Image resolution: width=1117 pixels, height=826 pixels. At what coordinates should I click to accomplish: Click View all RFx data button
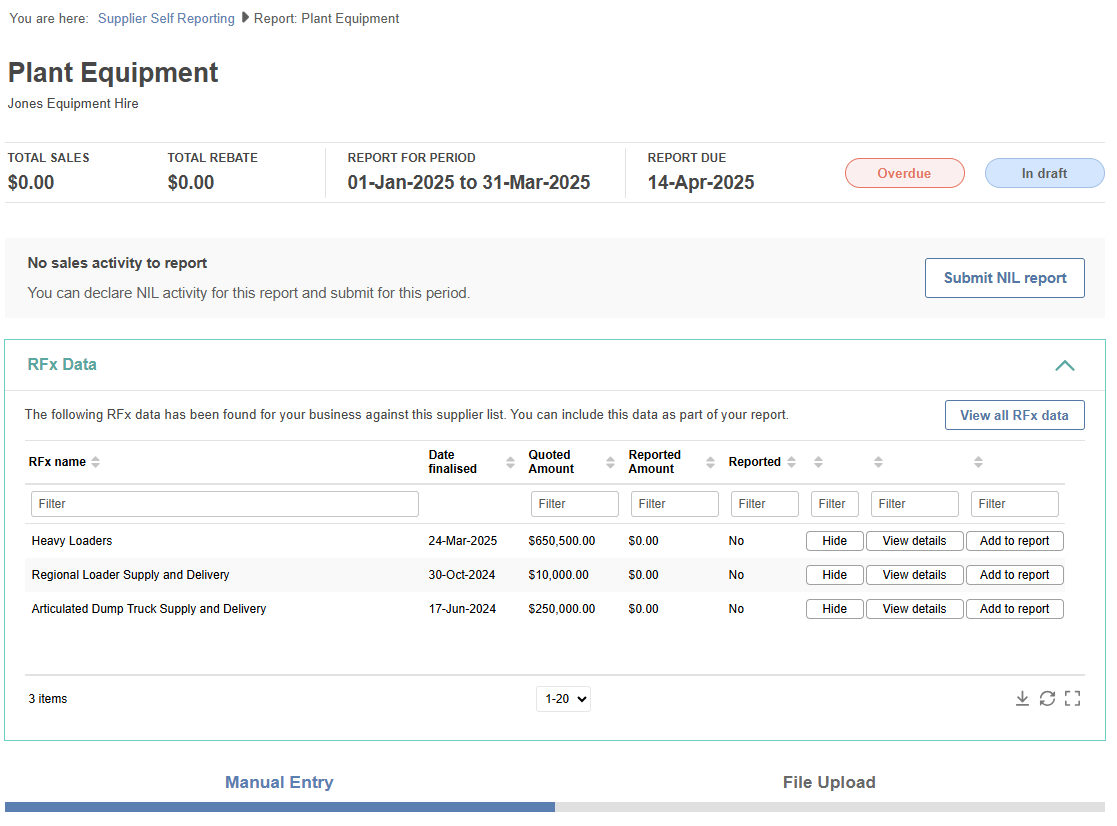click(x=1014, y=415)
